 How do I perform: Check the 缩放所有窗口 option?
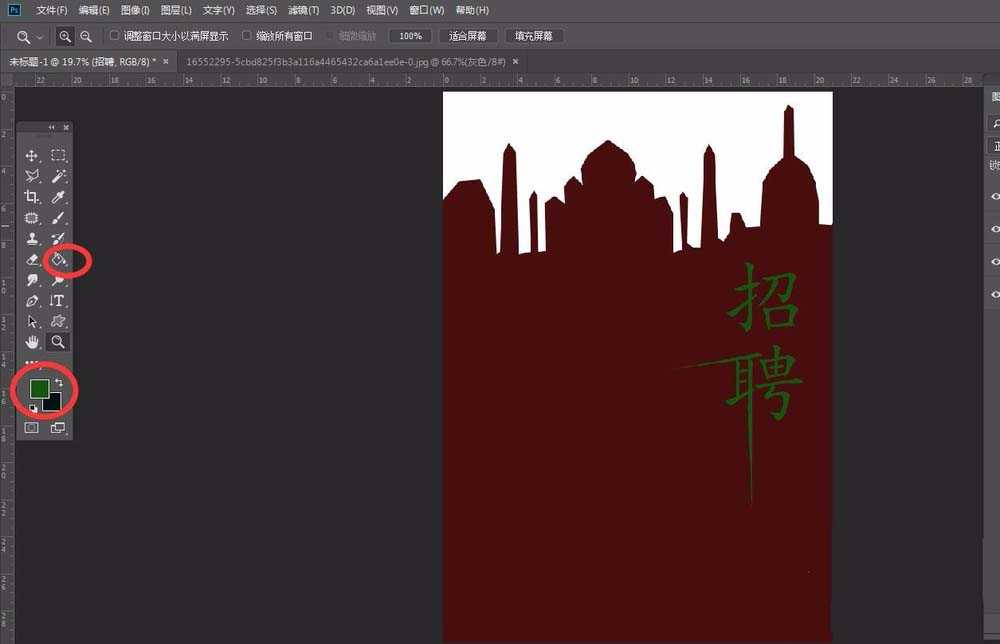247,35
